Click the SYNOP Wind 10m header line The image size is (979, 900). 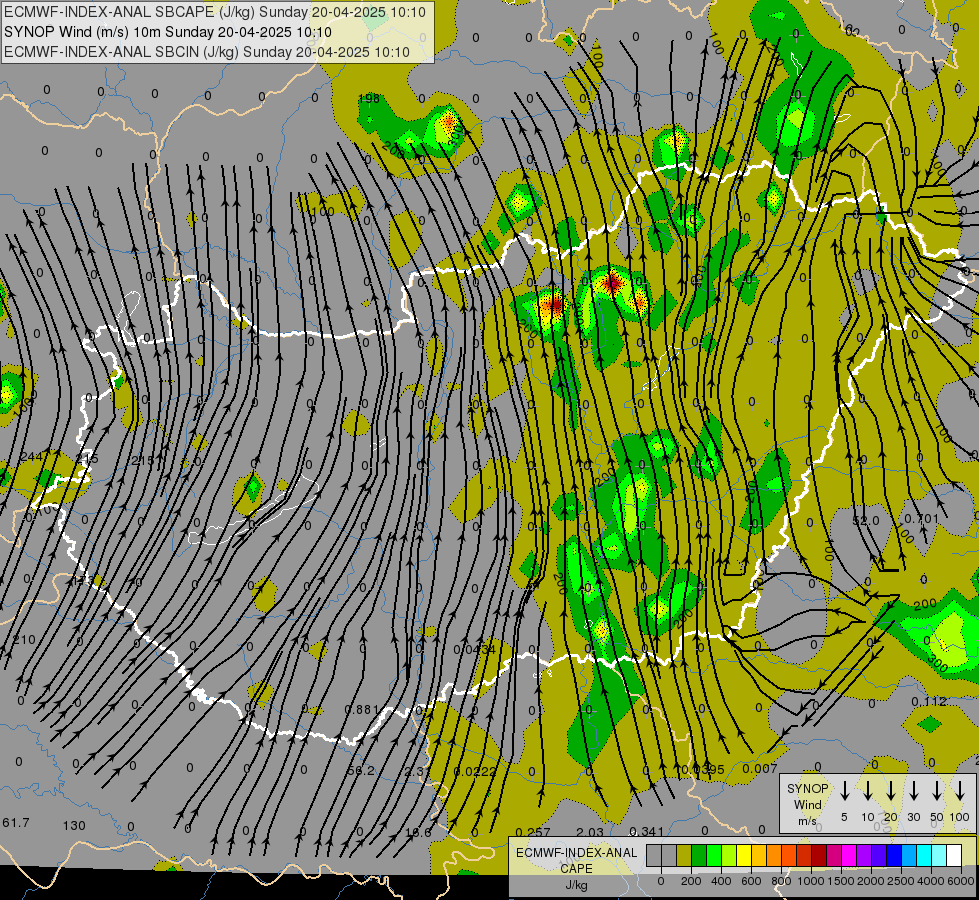[168, 32]
